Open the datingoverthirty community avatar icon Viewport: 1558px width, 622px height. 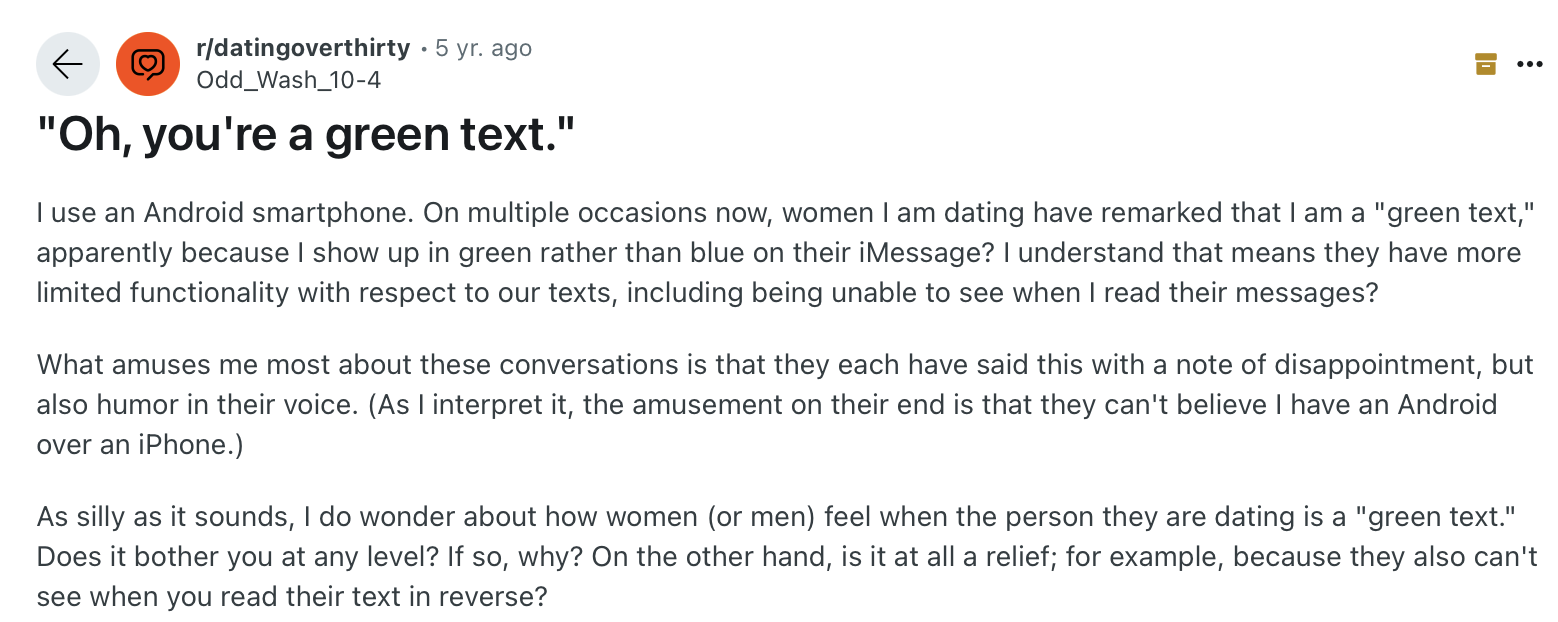click(x=147, y=65)
